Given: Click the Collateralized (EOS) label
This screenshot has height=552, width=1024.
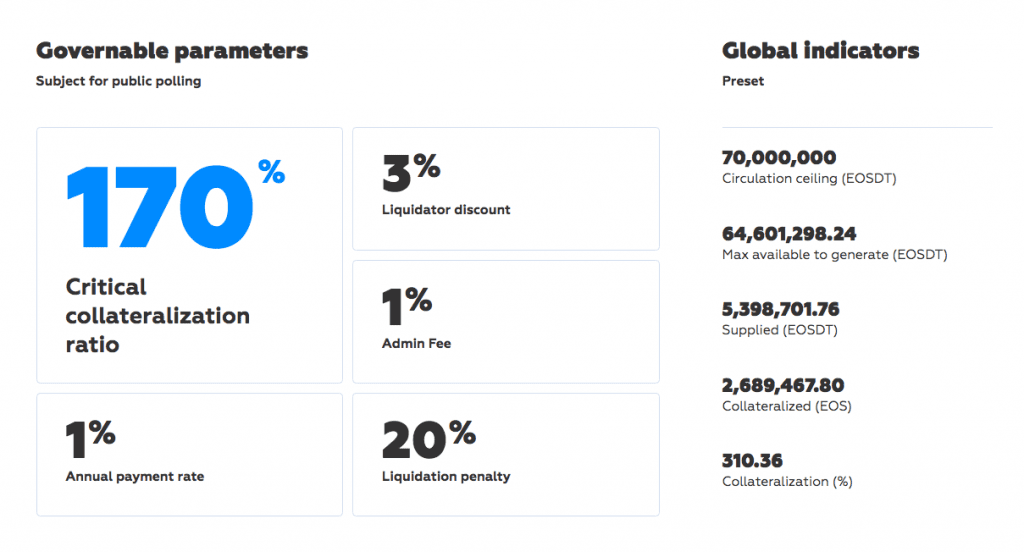Looking at the screenshot, I should pyautogui.click(x=787, y=406).
